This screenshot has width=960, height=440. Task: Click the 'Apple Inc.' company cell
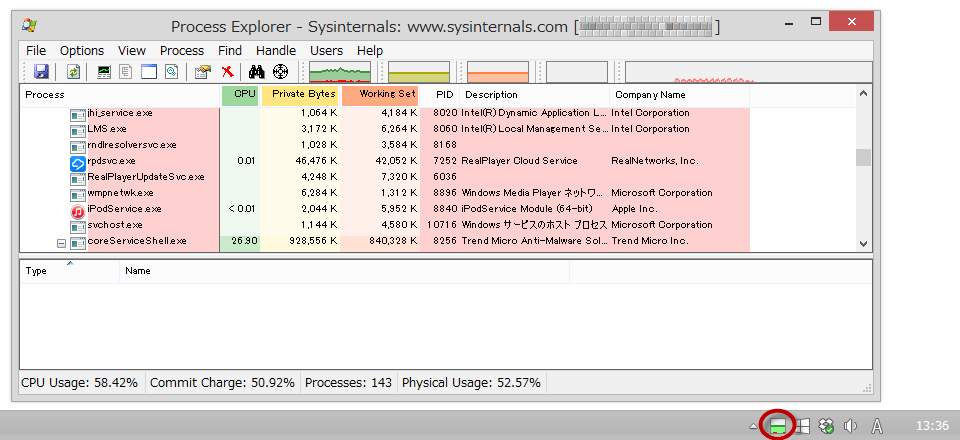[x=634, y=209]
